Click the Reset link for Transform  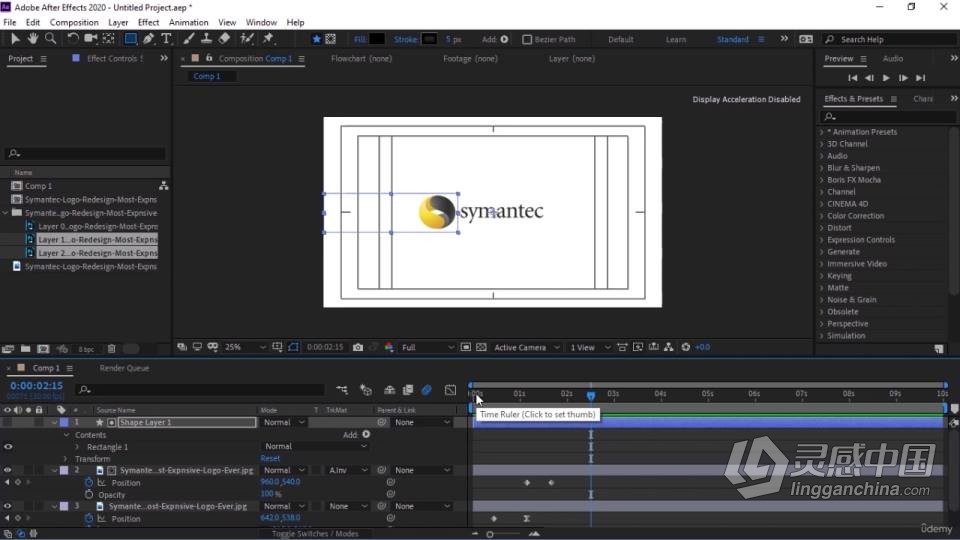[270, 459]
